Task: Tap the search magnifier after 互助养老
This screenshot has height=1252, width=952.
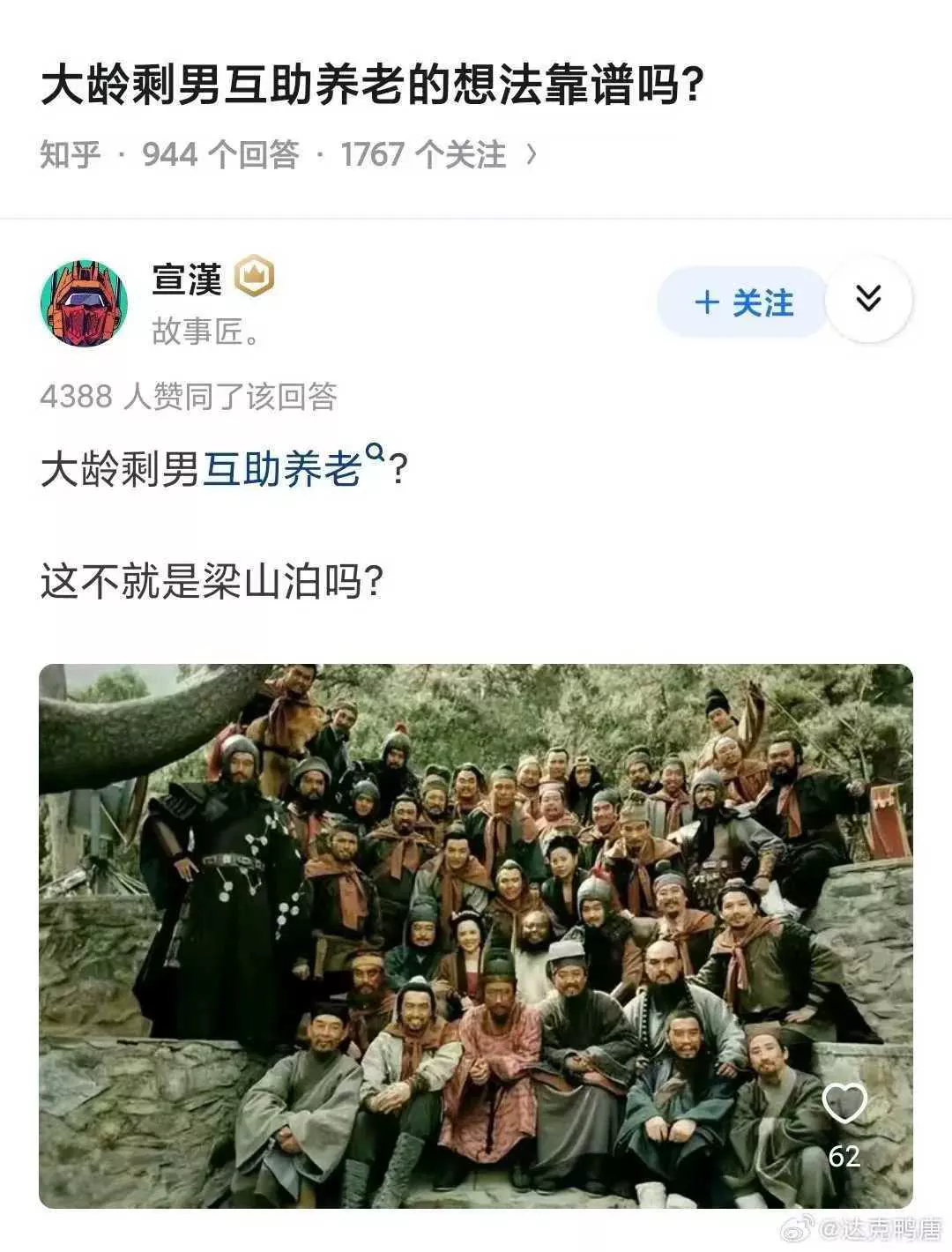Action: [375, 453]
